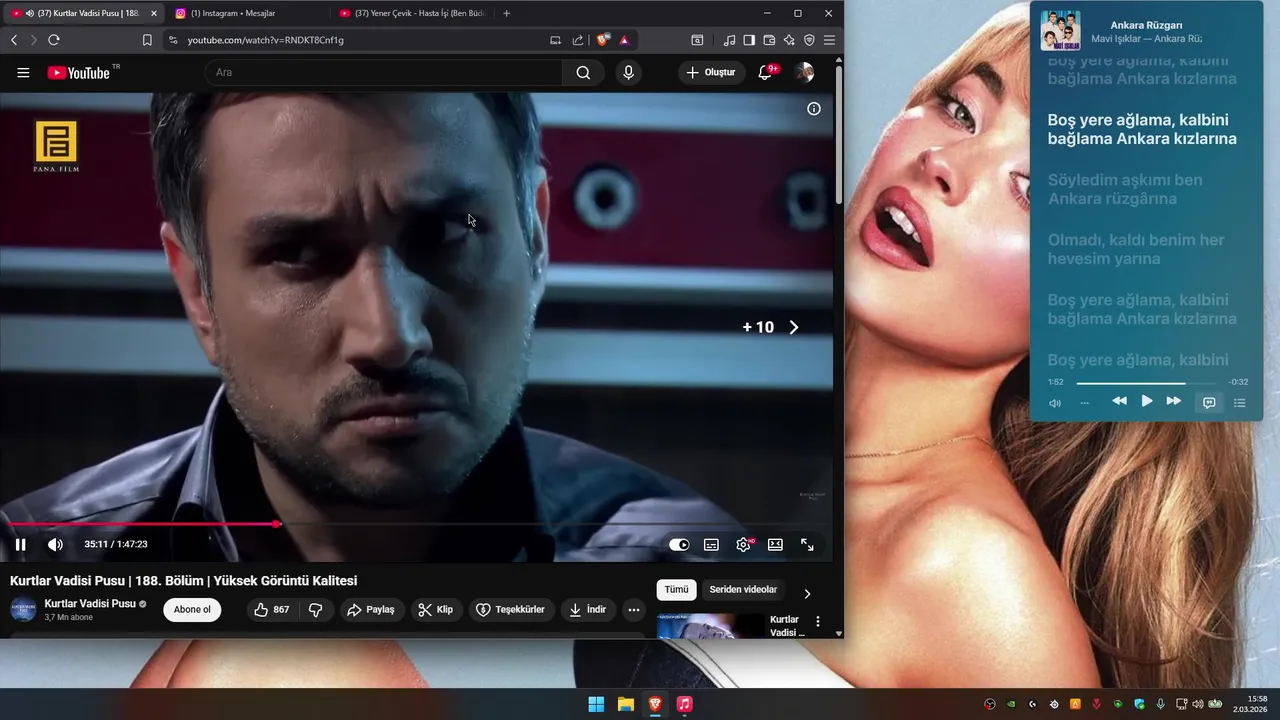1280x720 pixels.
Task: Create a clip with Klip button
Action: [436, 610]
